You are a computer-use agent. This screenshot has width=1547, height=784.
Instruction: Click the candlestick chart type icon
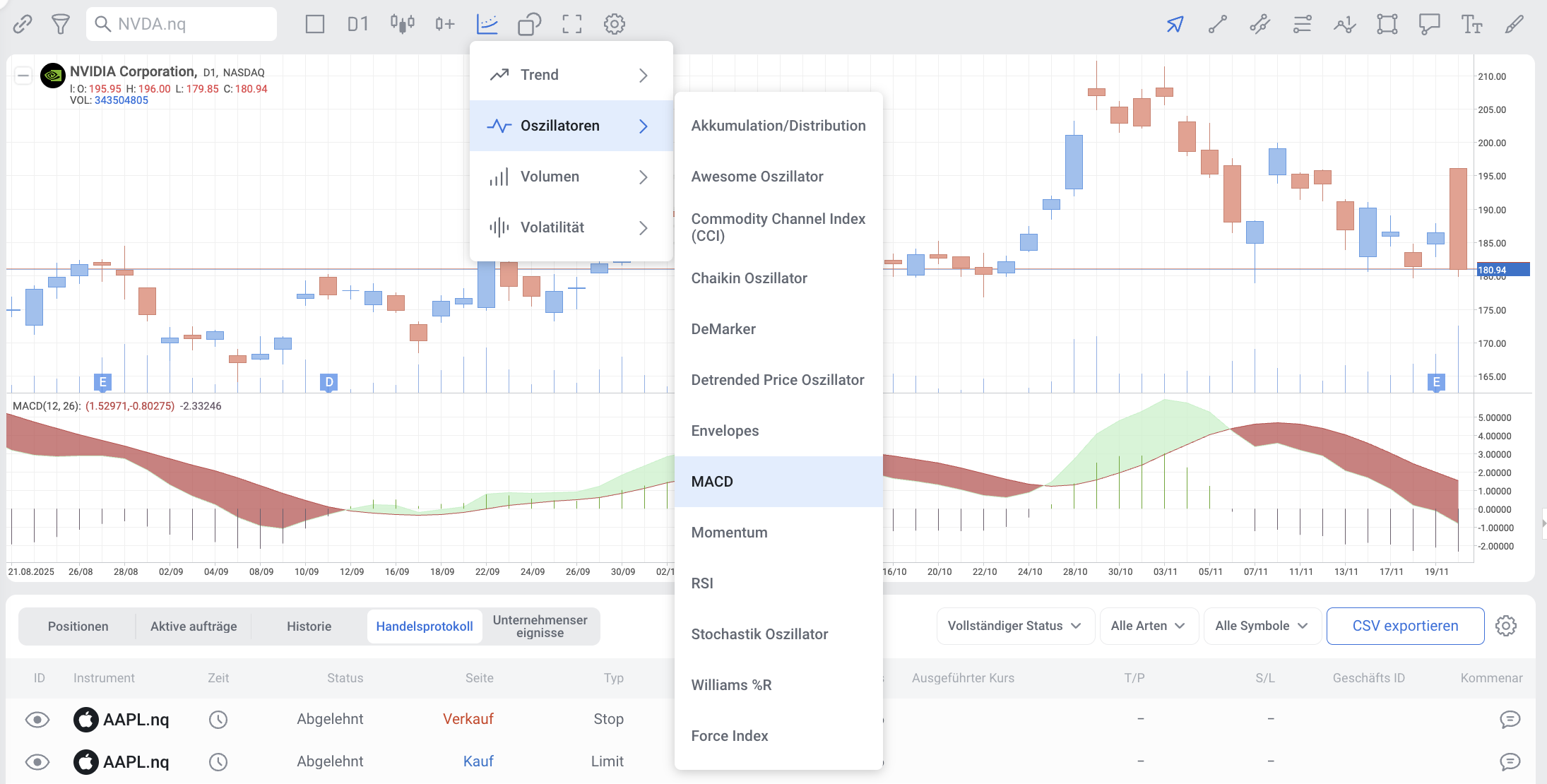point(402,24)
